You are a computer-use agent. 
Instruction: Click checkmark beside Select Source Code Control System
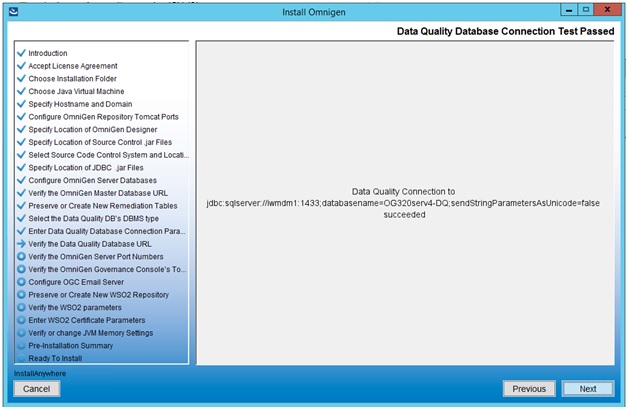(x=22, y=155)
